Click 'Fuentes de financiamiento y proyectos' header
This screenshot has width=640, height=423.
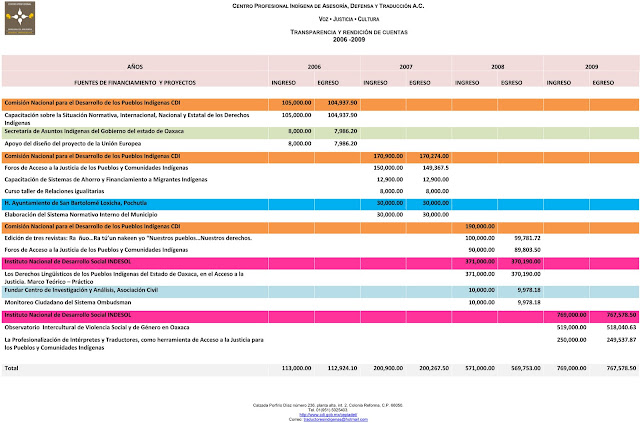pos(135,82)
